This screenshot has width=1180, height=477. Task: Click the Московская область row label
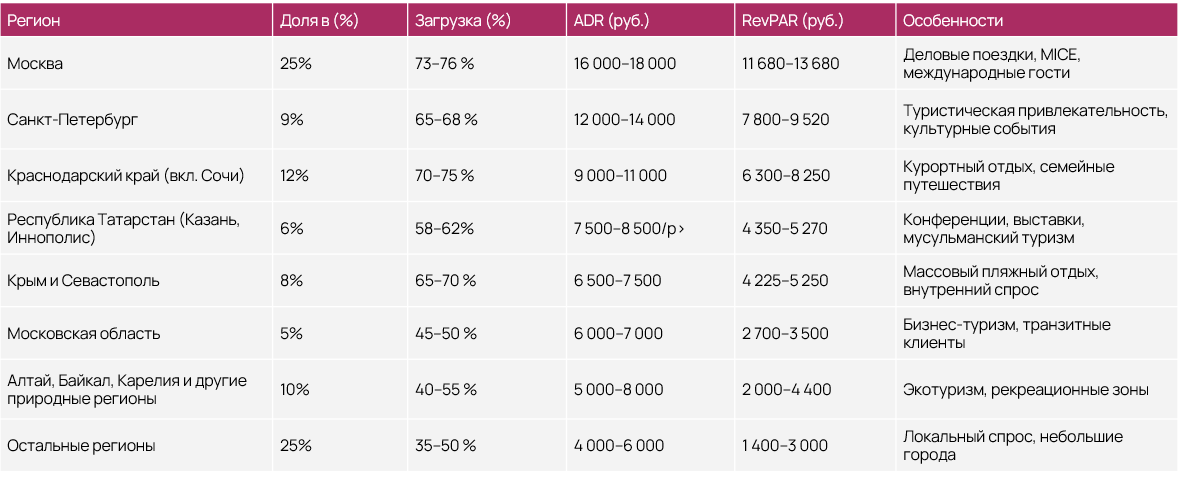pyautogui.click(x=83, y=333)
